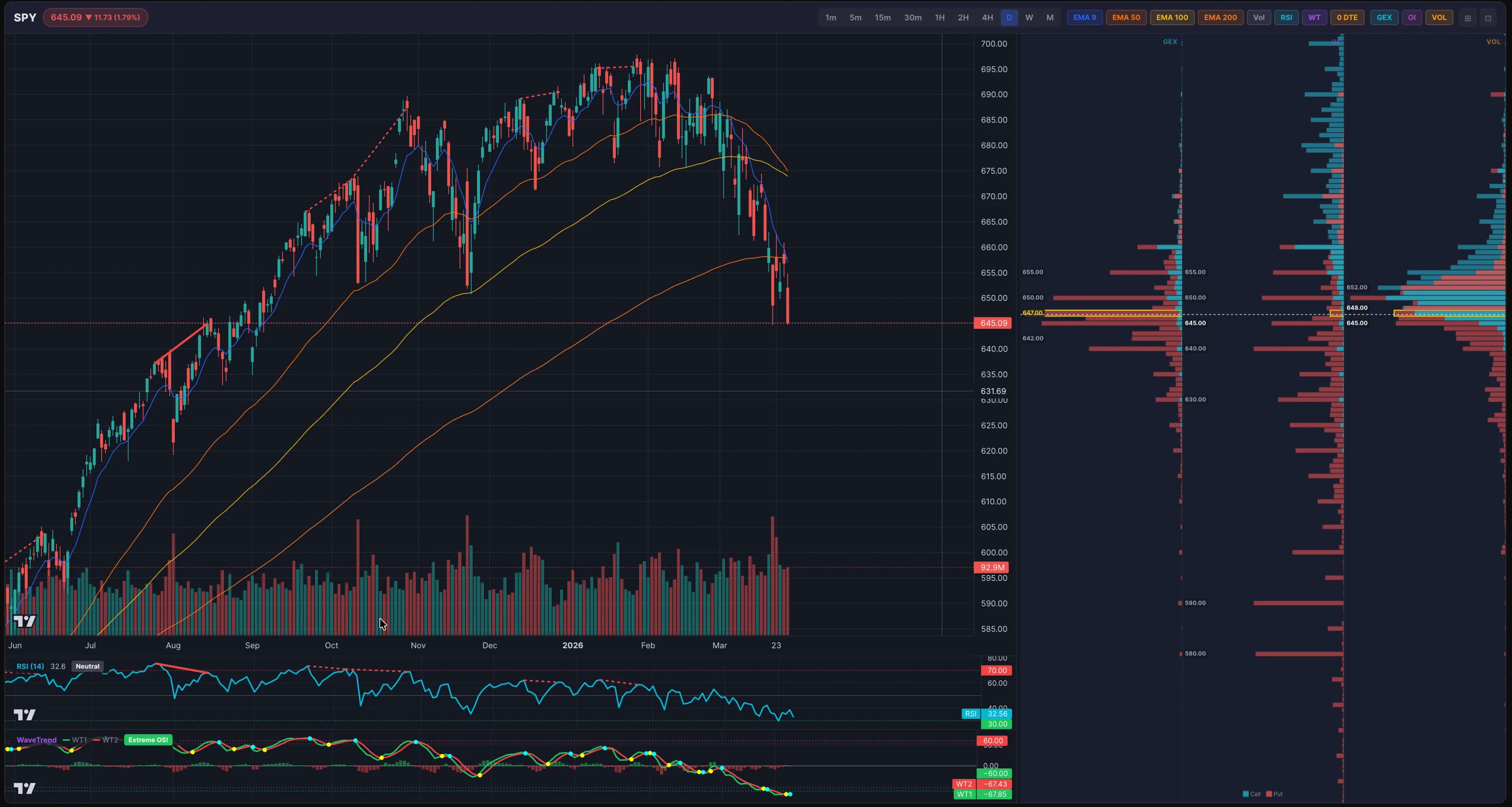Click the 60.00 WaveTrend level tag
The height and width of the screenshot is (807, 1512).
[992, 741]
